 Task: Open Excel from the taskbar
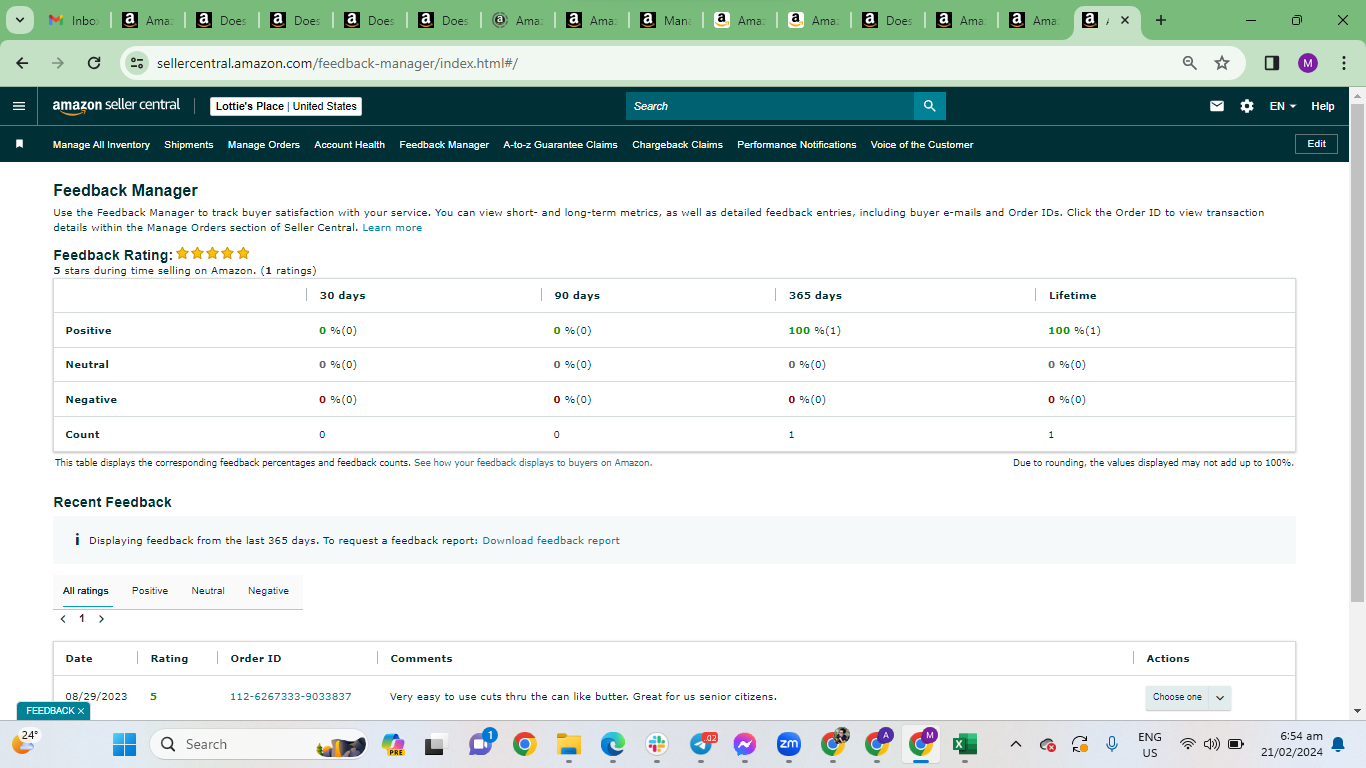(964, 744)
